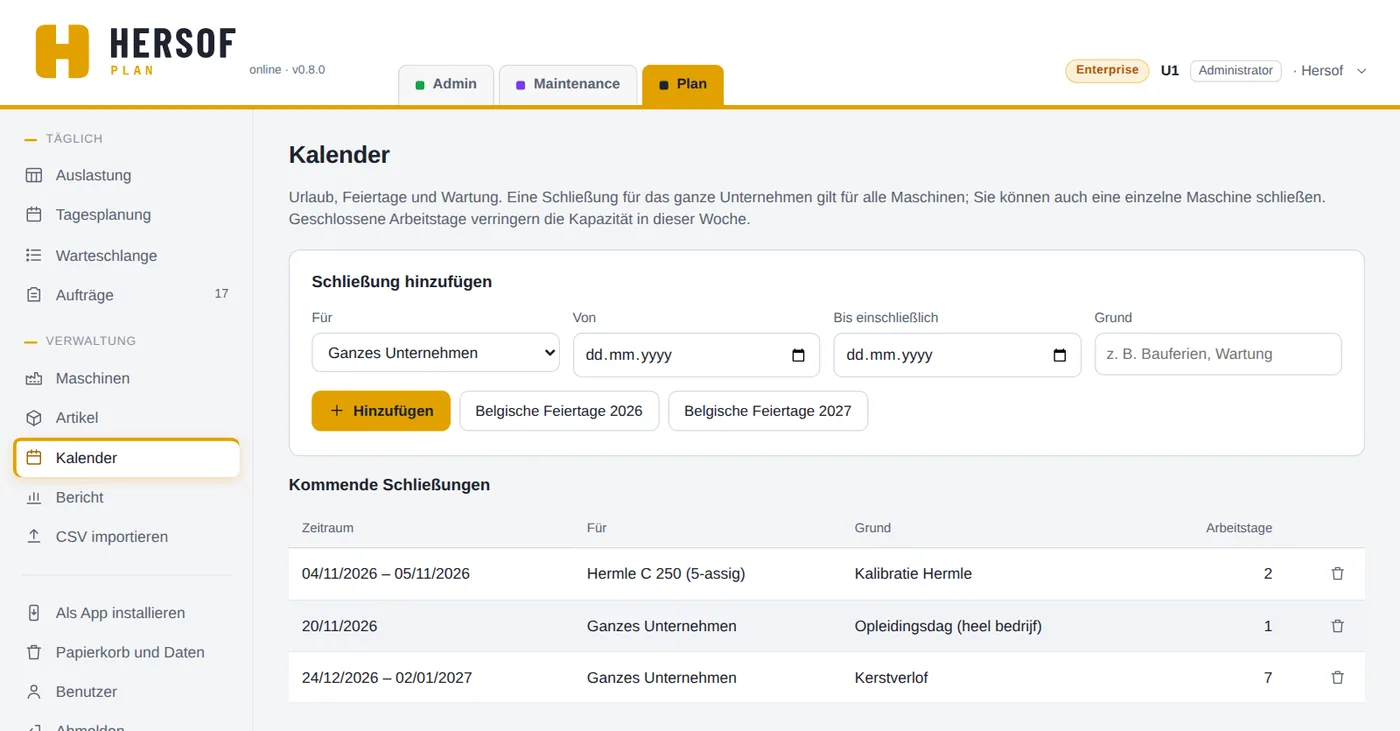The height and width of the screenshot is (731, 1400).
Task: Click the Enterprise plan badge
Action: (x=1107, y=71)
